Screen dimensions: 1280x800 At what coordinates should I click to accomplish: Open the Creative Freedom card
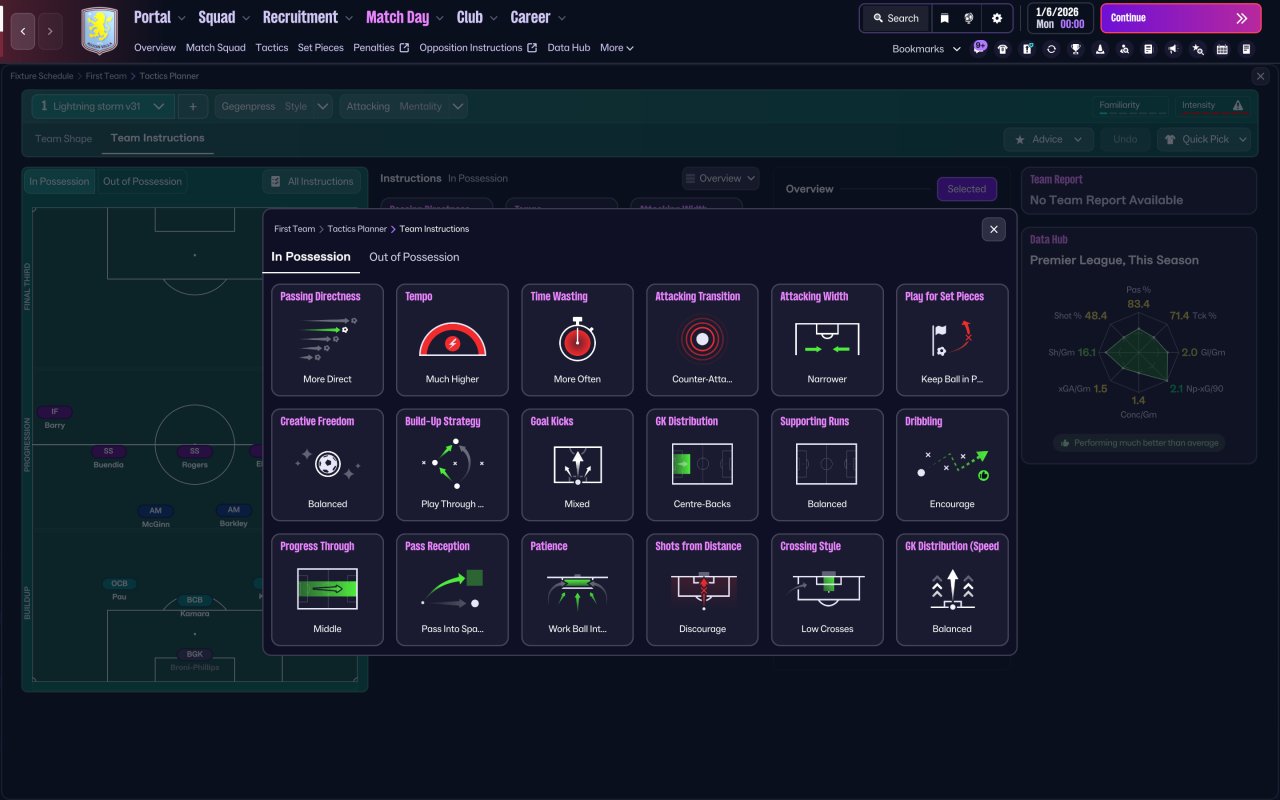pyautogui.click(x=327, y=465)
